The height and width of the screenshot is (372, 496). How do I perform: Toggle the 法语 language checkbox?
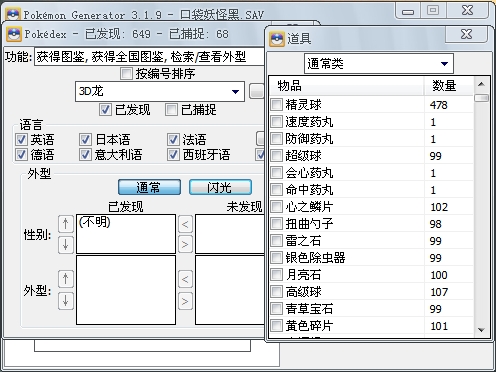point(173,139)
